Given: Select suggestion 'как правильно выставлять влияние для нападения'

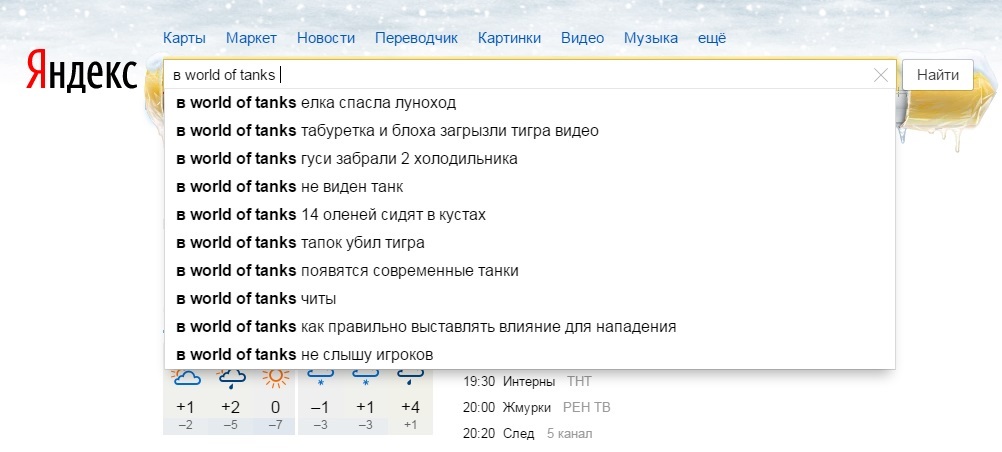Looking at the screenshot, I should (530, 327).
